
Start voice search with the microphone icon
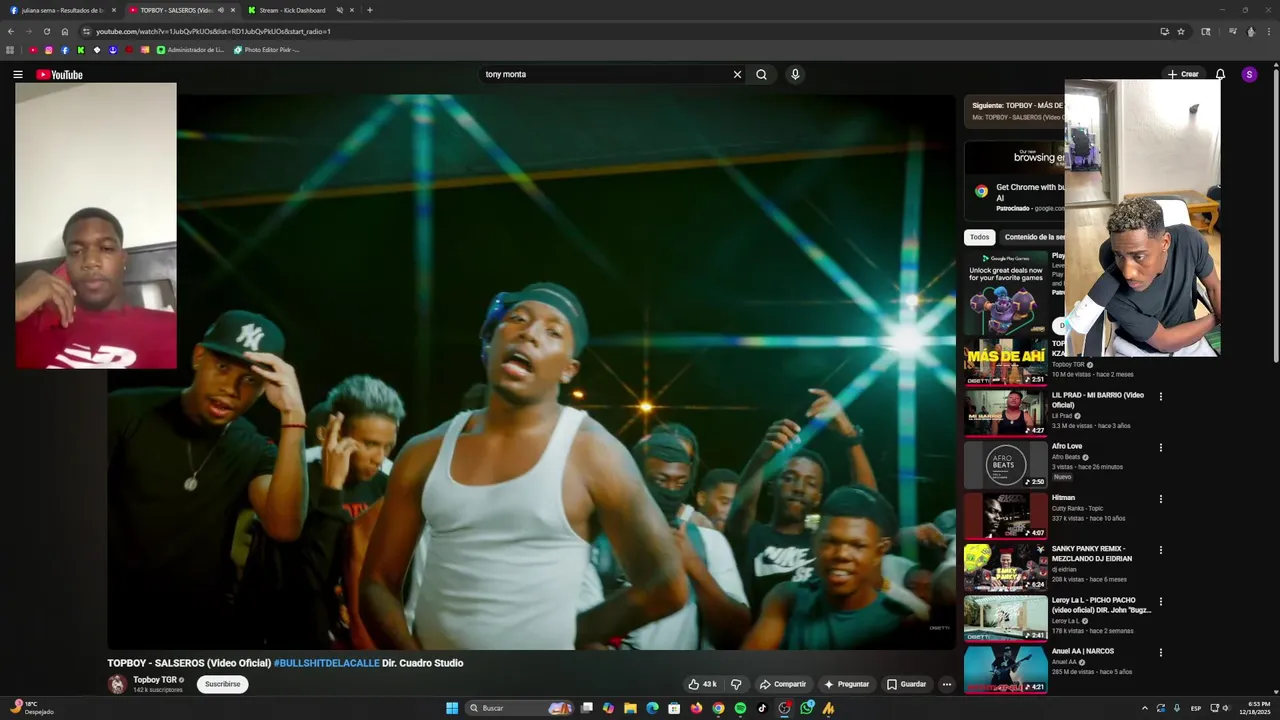pyautogui.click(x=795, y=74)
